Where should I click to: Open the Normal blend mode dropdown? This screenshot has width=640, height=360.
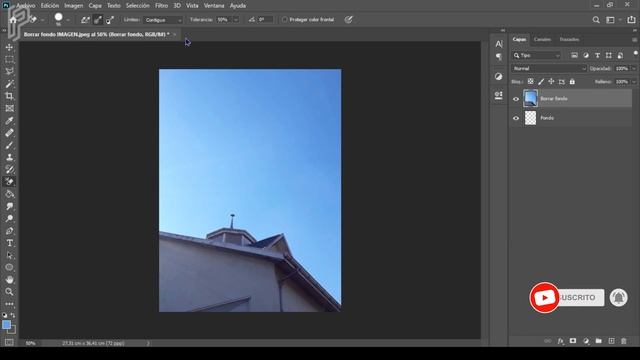(x=549, y=69)
